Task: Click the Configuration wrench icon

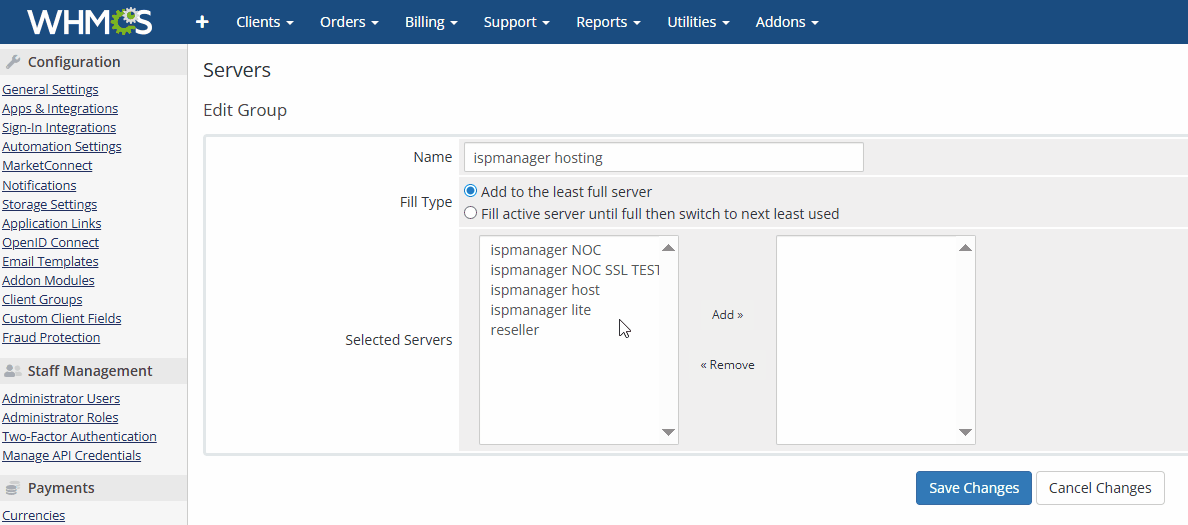Action: pos(13,62)
